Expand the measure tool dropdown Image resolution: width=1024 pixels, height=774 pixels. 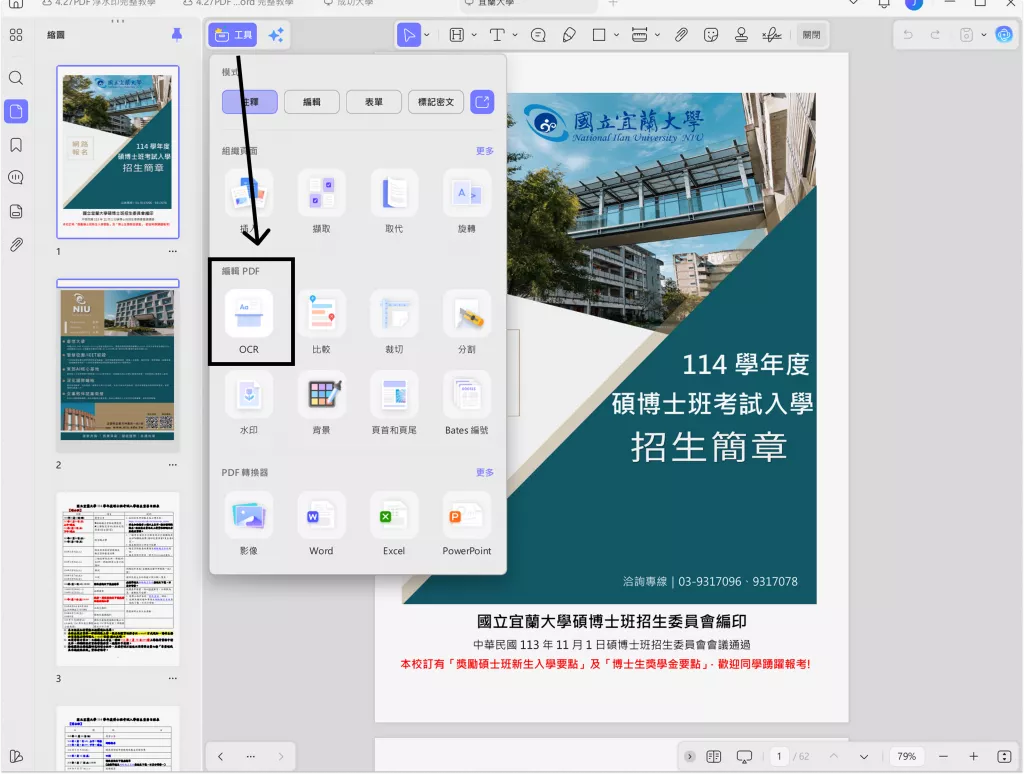tap(657, 35)
